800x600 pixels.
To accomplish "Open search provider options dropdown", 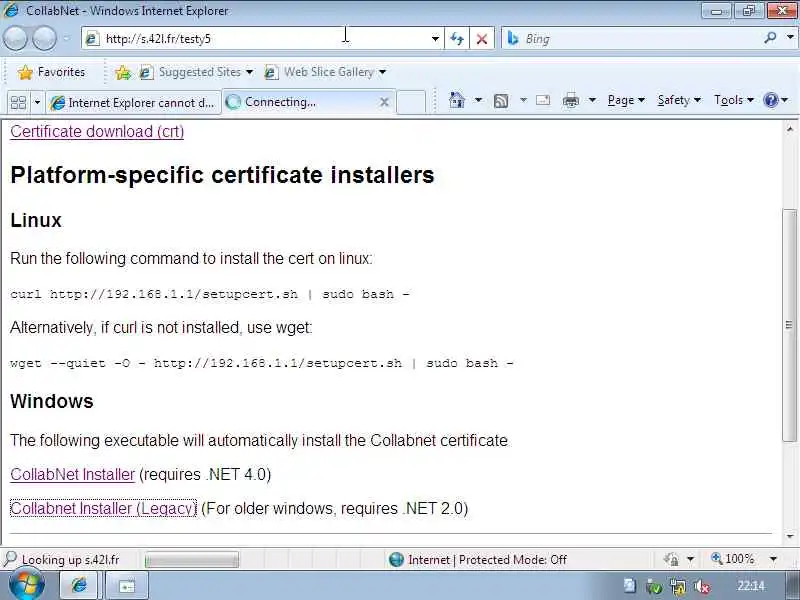I will tap(790, 38).
